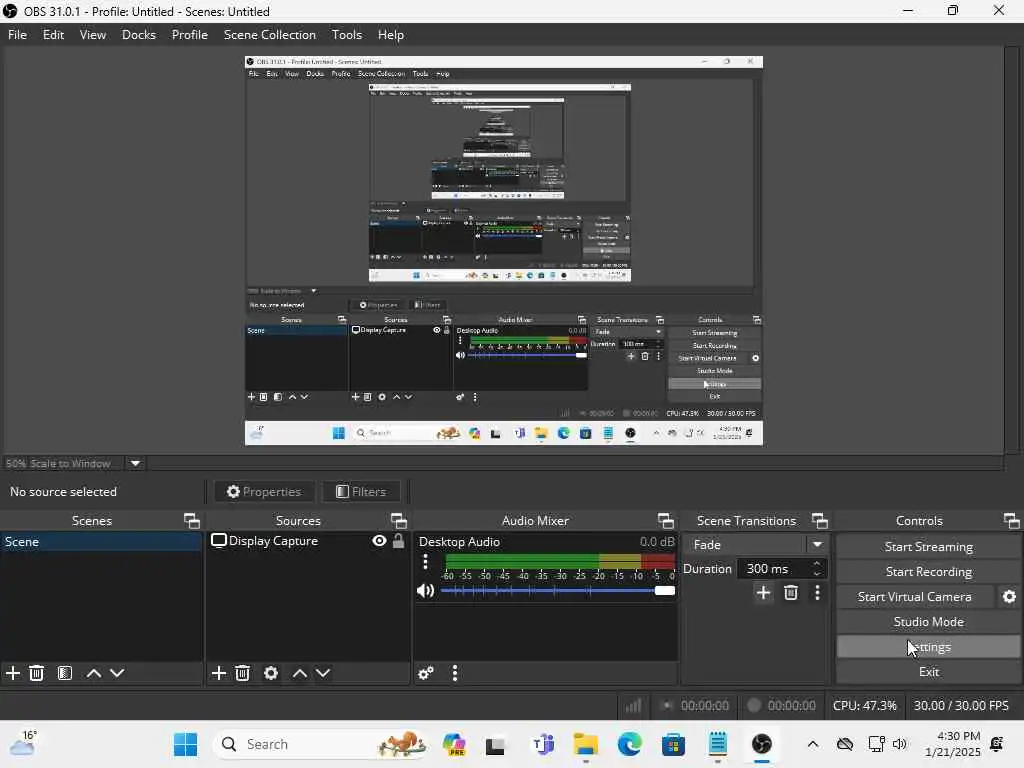Remove selected scene with trash icon
The image size is (1024, 768).
pos(37,673)
